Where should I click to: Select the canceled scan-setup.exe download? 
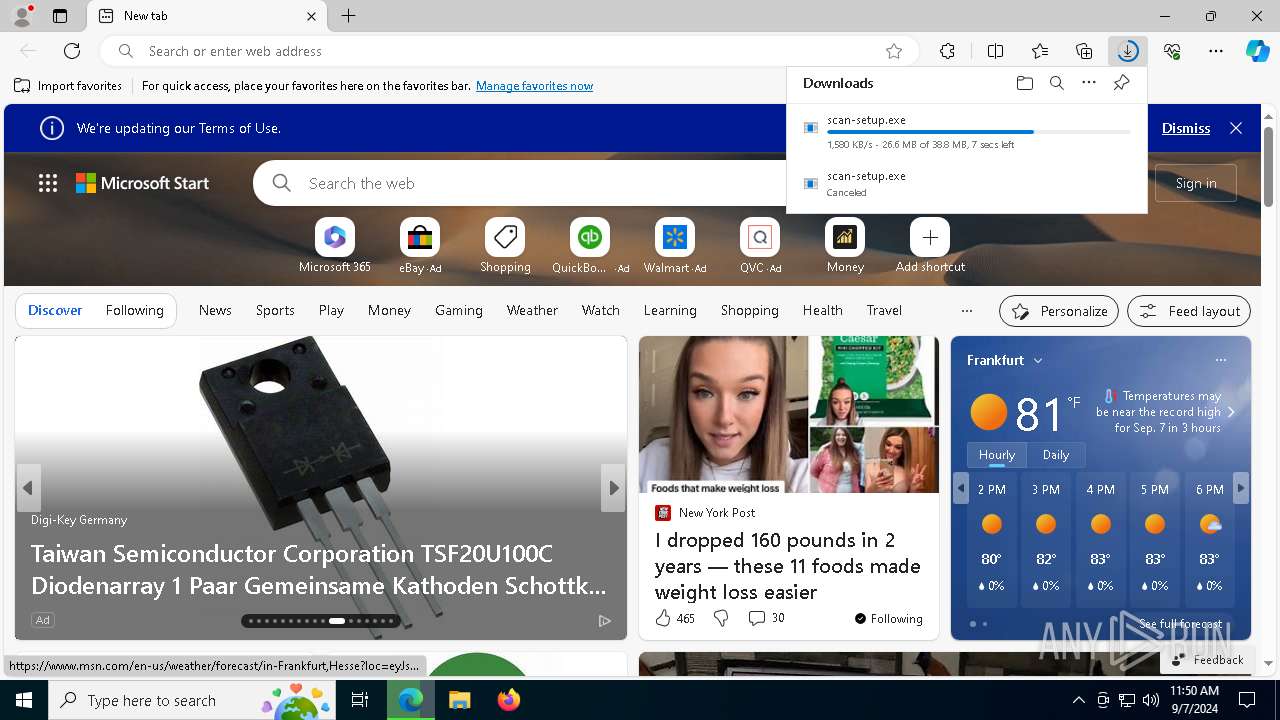click(x=967, y=183)
